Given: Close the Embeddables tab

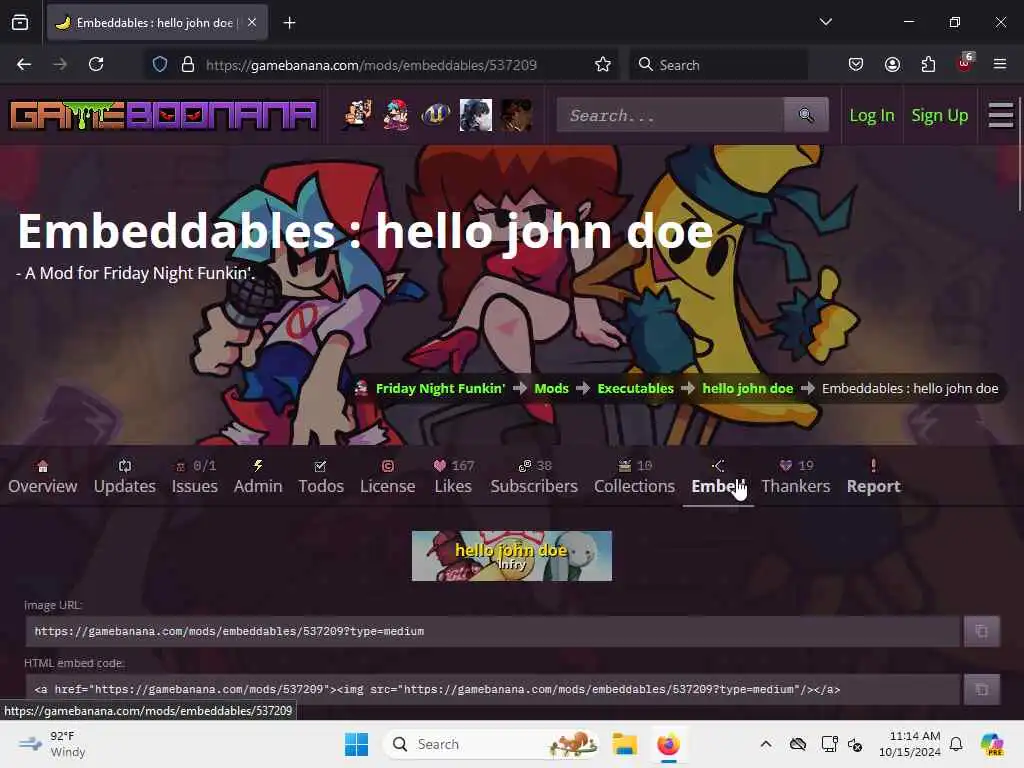Looking at the screenshot, I should [x=252, y=22].
